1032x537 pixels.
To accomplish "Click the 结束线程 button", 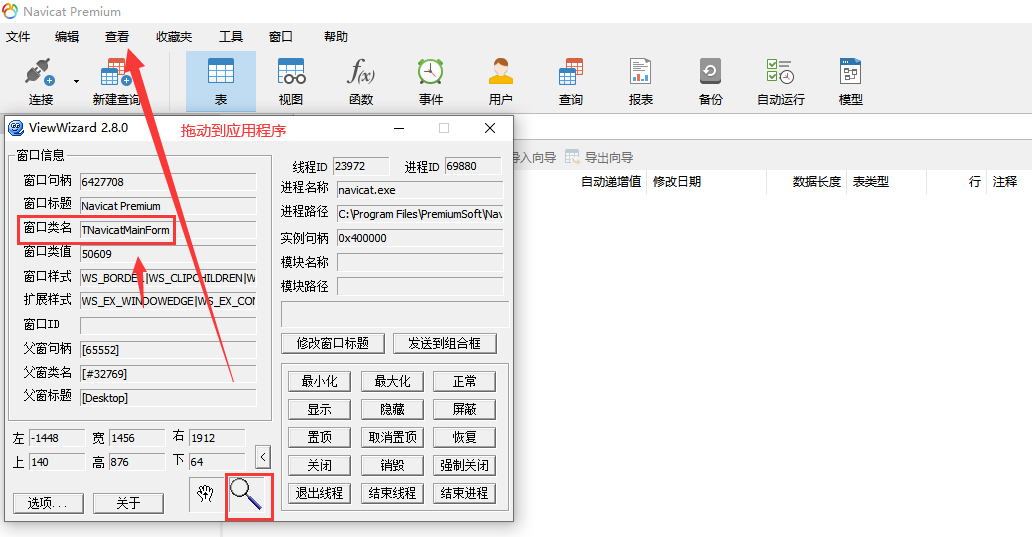I will click(x=392, y=493).
